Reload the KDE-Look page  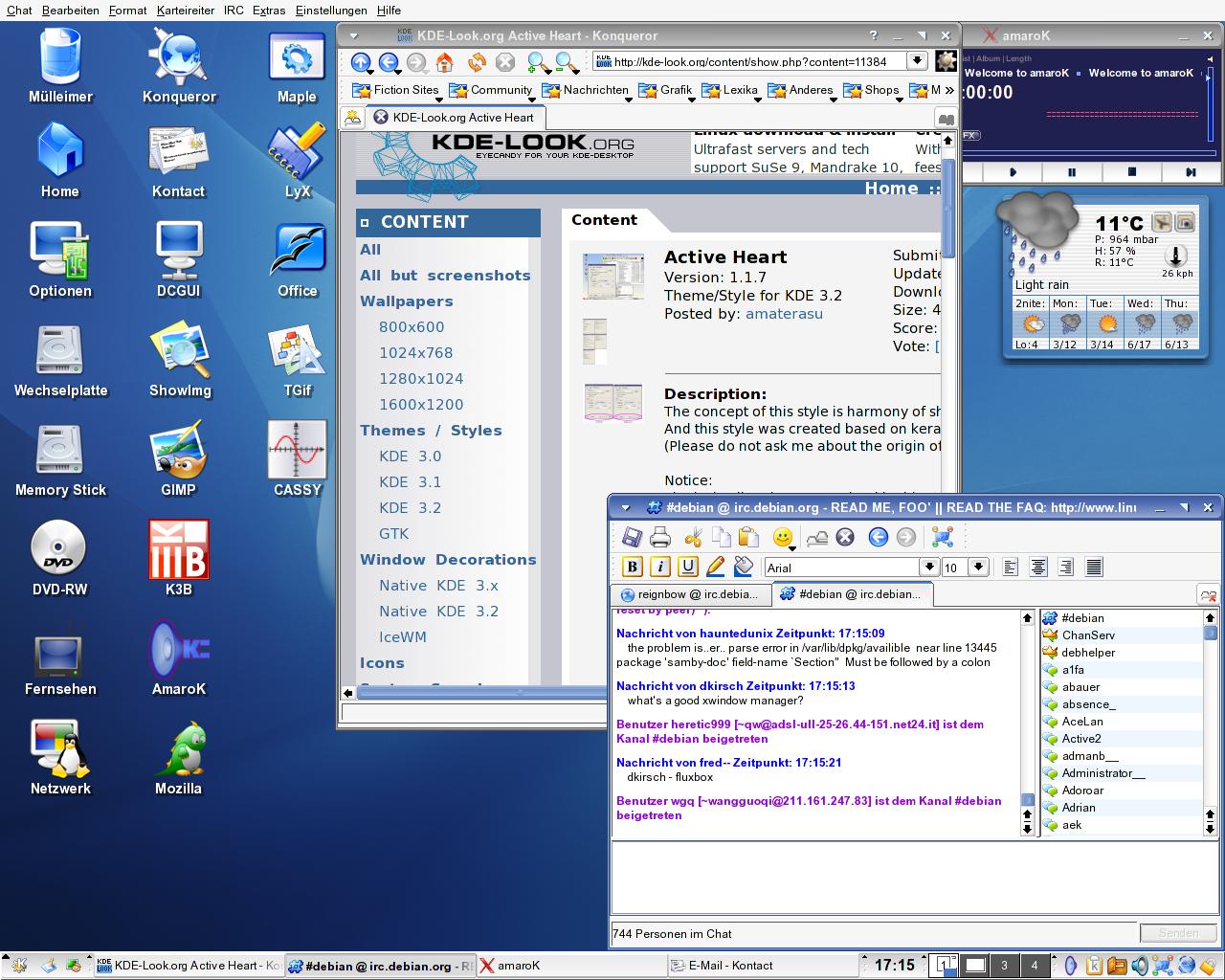click(476, 62)
